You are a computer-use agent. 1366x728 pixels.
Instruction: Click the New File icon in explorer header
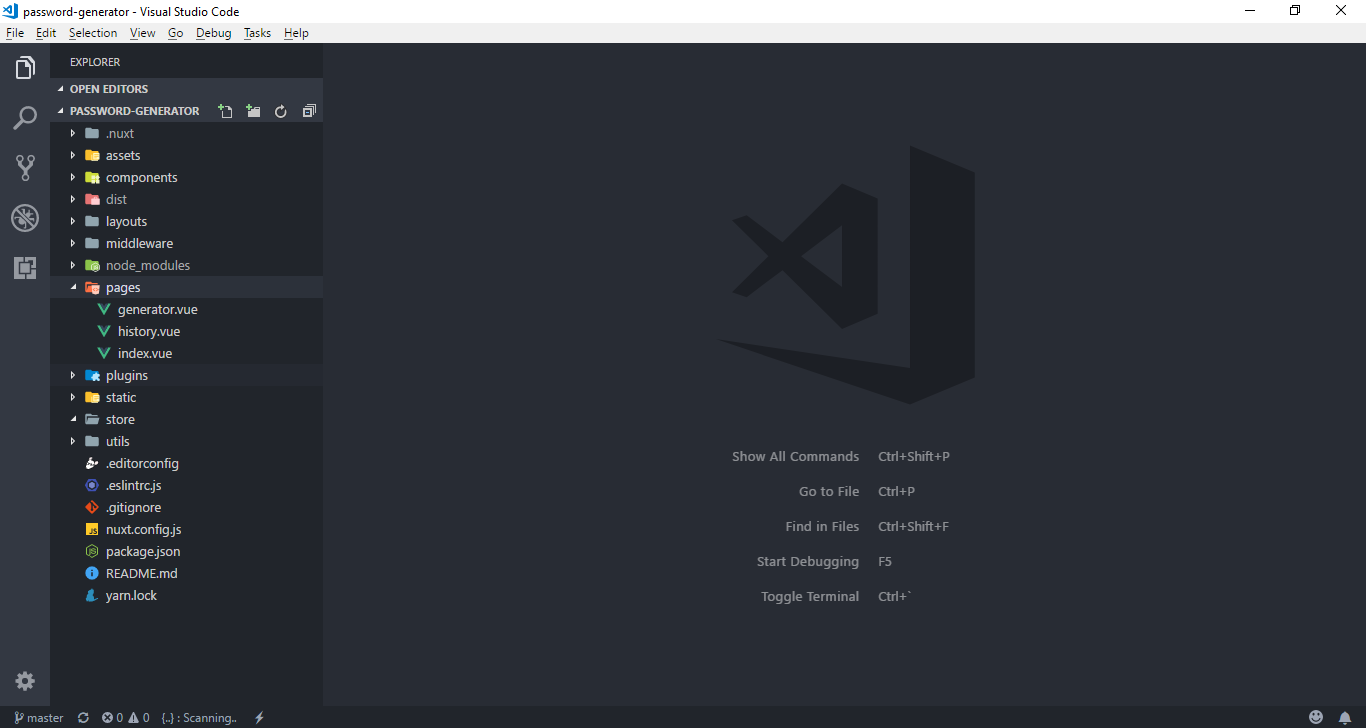(x=226, y=111)
